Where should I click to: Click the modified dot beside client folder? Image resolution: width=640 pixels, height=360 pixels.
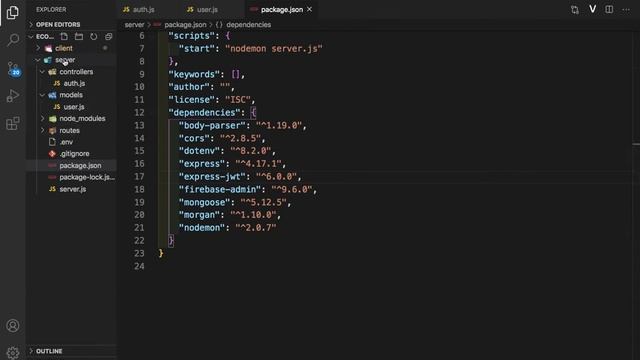105,48
